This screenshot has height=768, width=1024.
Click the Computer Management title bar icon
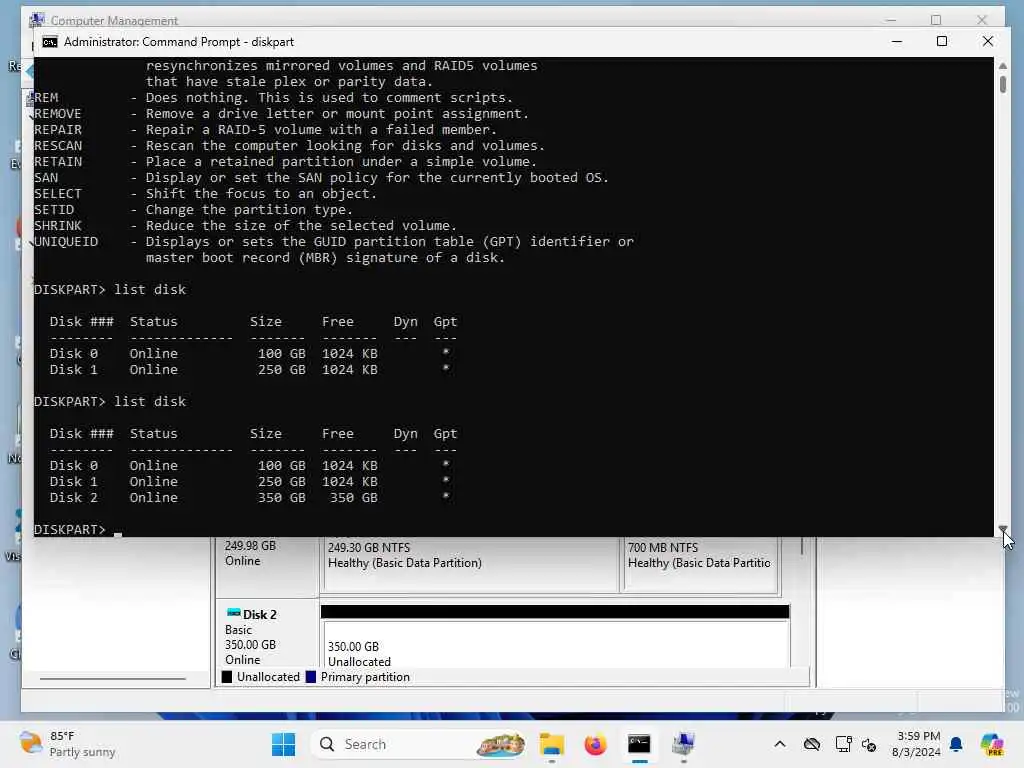[37, 20]
